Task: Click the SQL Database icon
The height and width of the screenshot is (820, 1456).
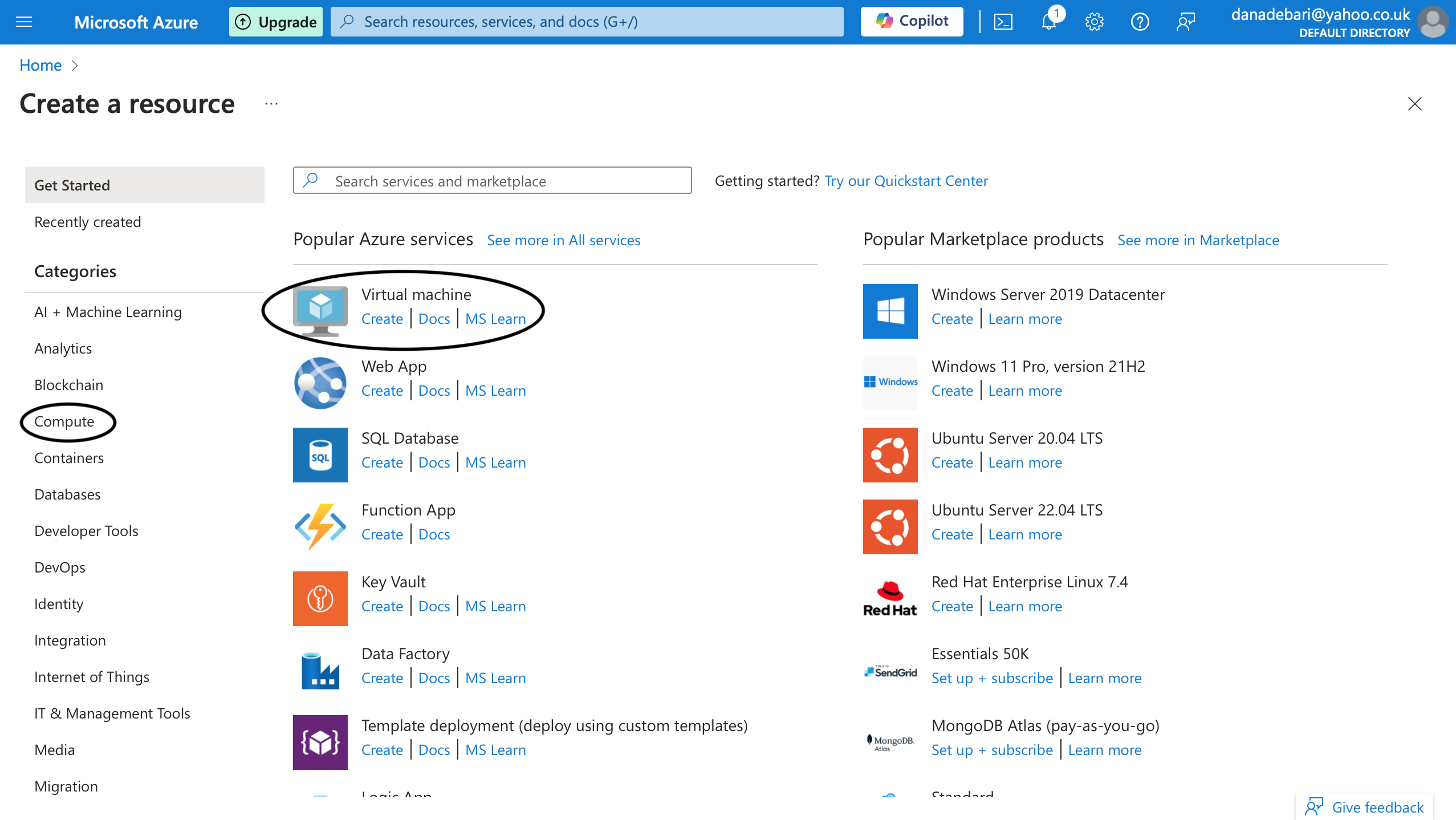Action: coord(320,454)
